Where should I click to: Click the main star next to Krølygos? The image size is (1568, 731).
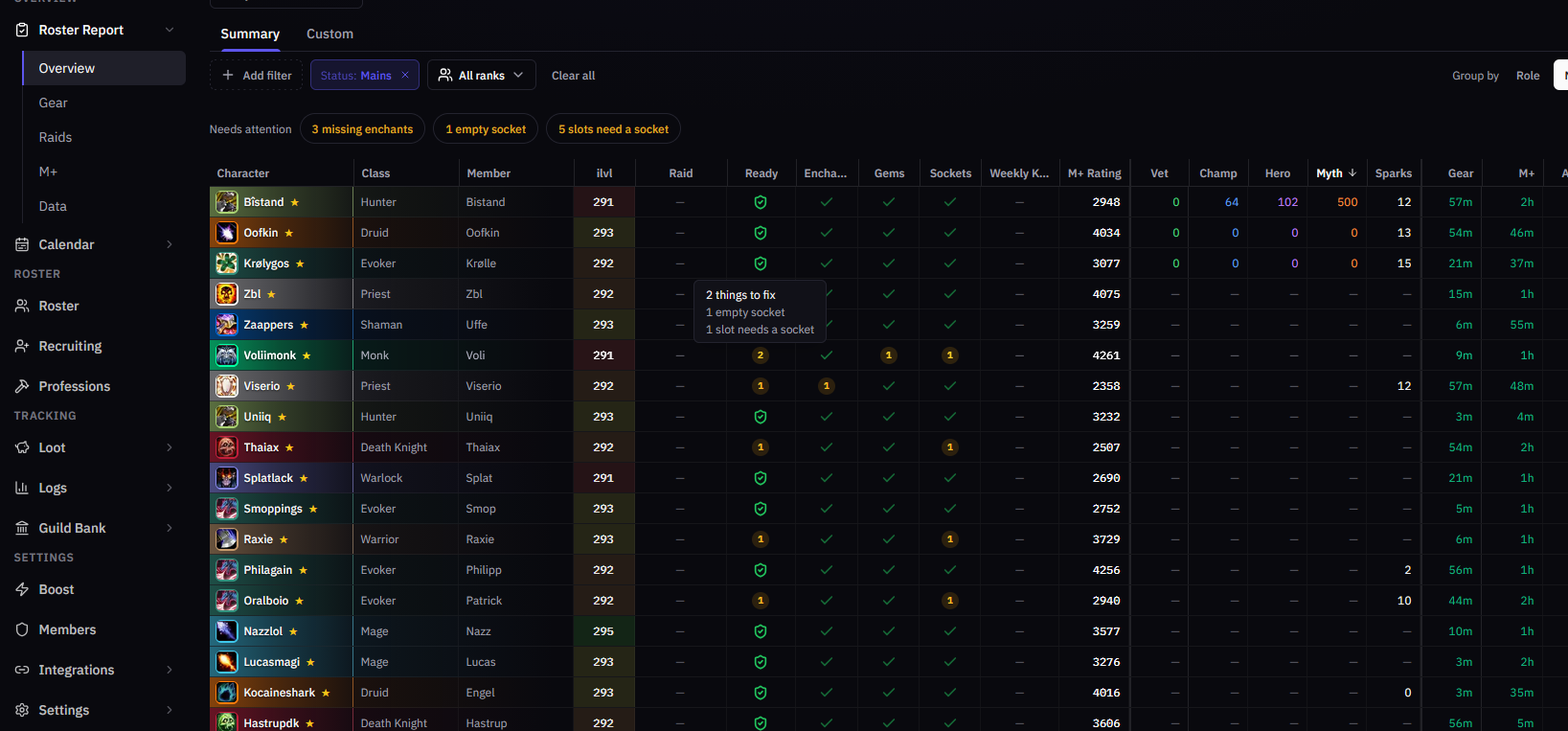(300, 263)
